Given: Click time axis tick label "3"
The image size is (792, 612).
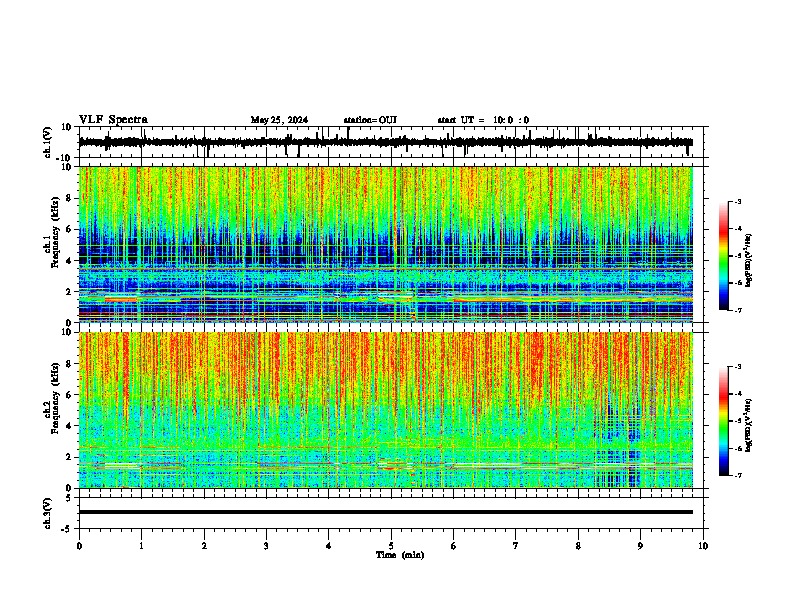Looking at the screenshot, I should (266, 546).
